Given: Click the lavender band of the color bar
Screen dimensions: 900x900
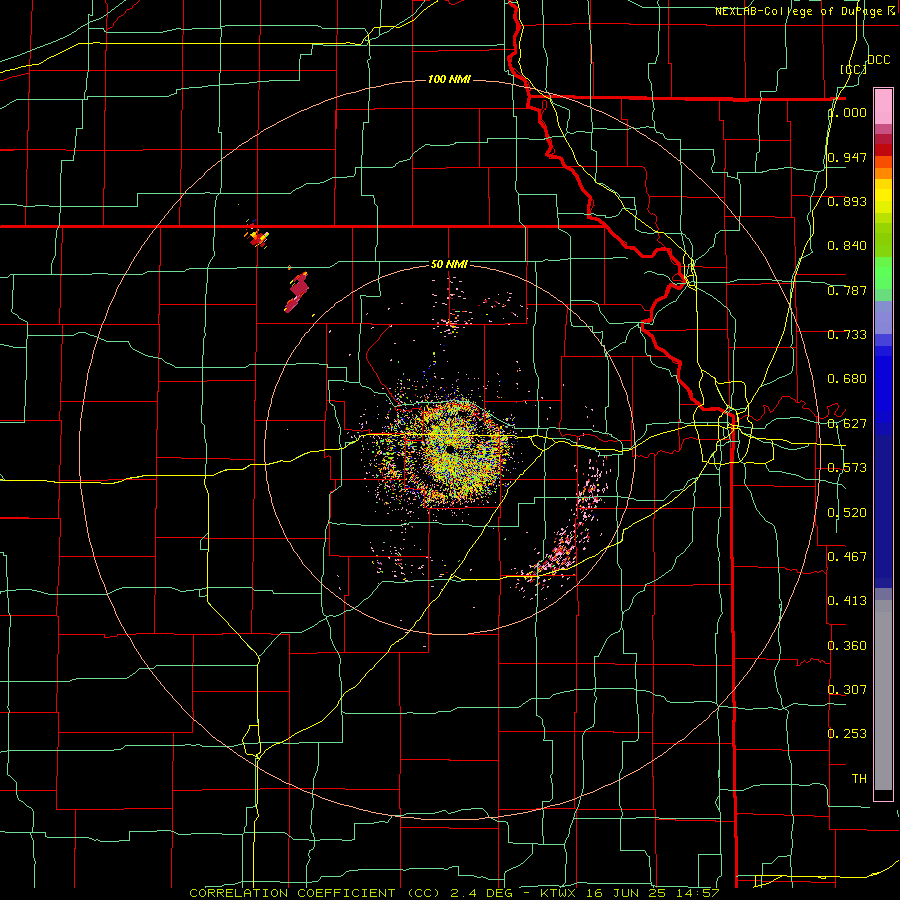Looking at the screenshot, I should point(883,317).
